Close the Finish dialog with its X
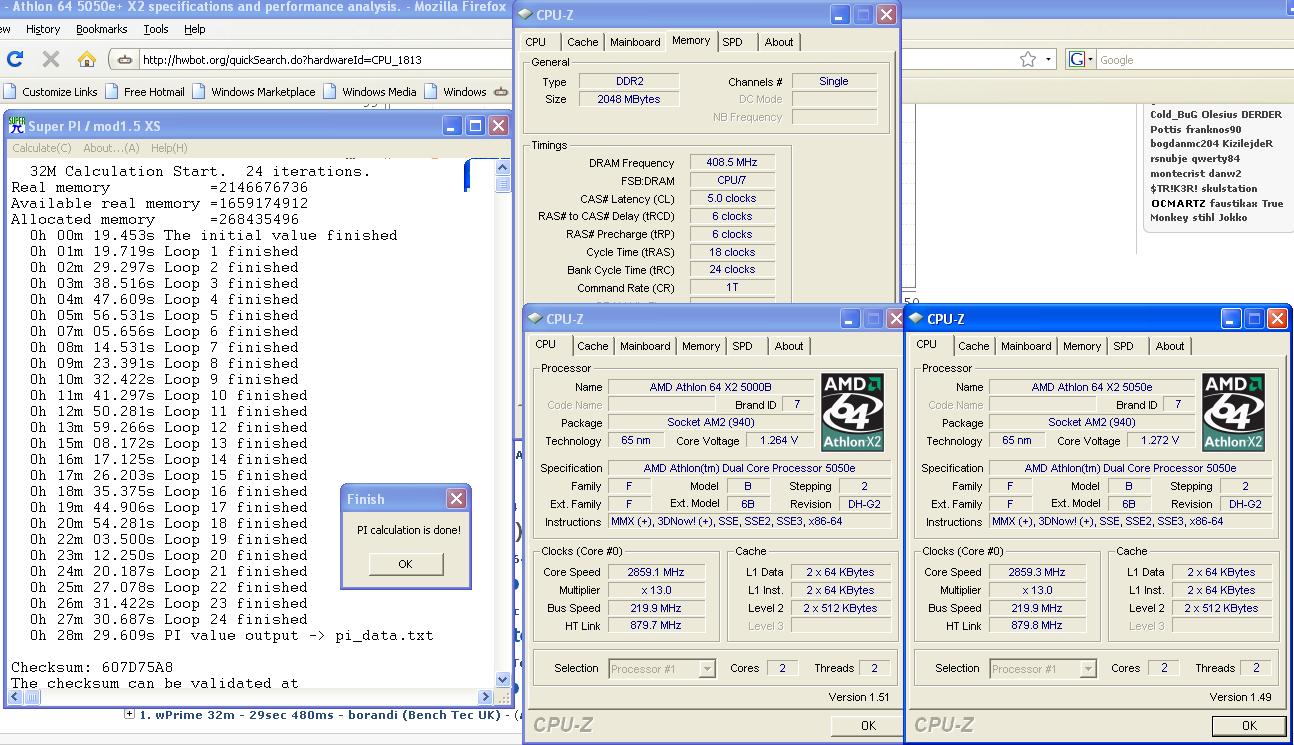Image resolution: width=1294 pixels, height=745 pixels. click(456, 498)
